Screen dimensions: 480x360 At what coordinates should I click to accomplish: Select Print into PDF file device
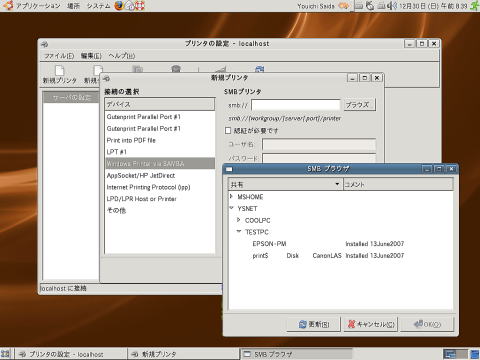[160, 140]
